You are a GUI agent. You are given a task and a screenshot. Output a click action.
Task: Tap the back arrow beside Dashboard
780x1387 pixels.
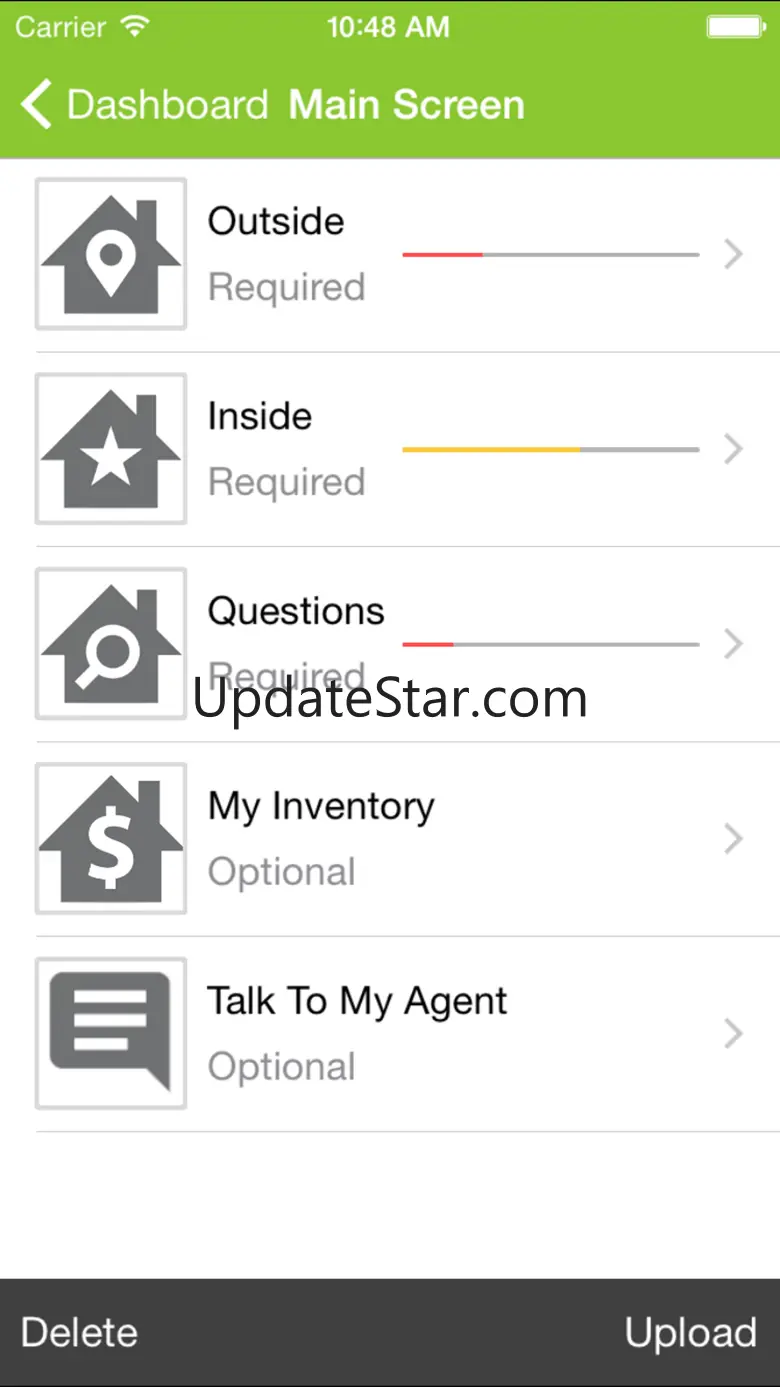click(x=36, y=105)
